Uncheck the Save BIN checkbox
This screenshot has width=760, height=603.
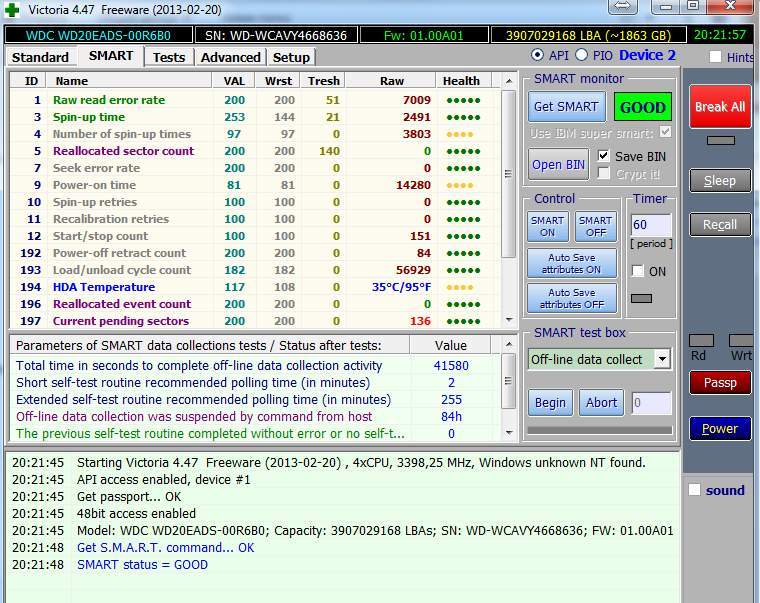coord(603,156)
